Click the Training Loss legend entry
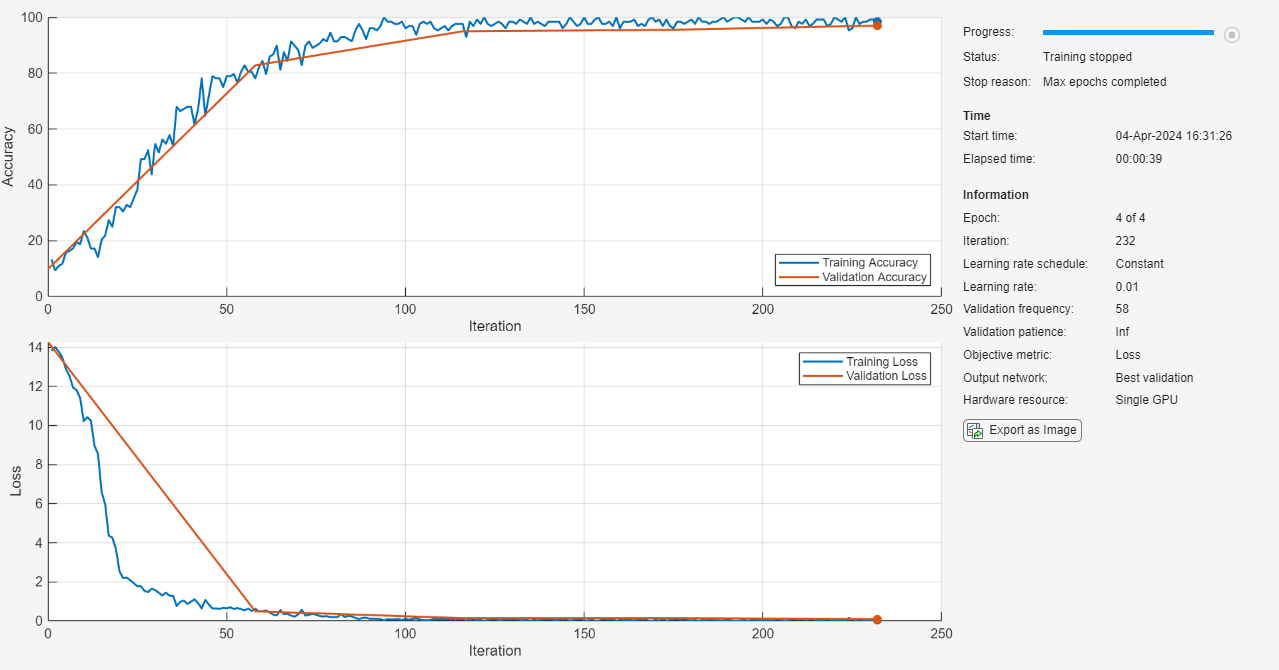The height and width of the screenshot is (670, 1279). 864,362
